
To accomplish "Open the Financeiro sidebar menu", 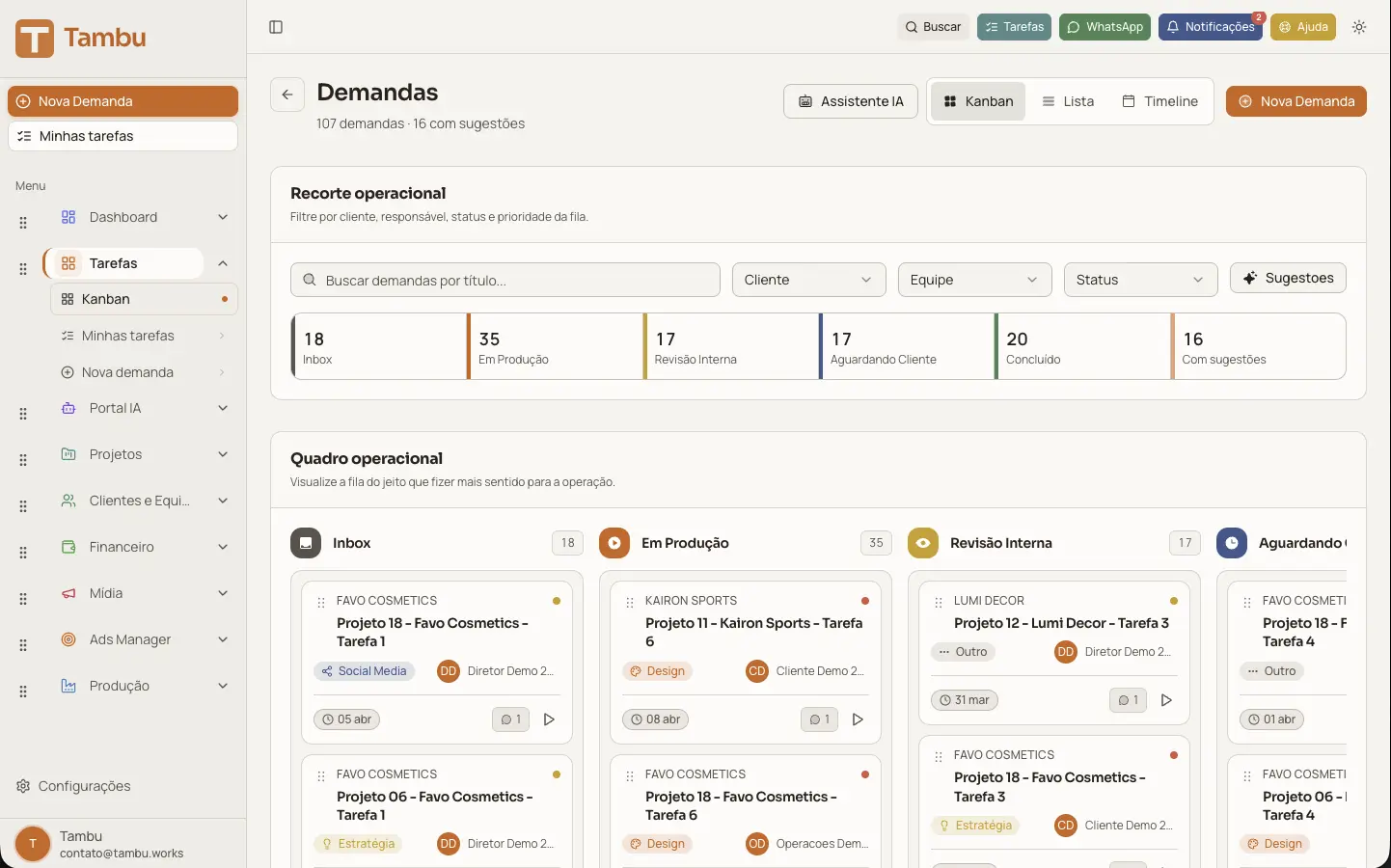I will pyautogui.click(x=123, y=547).
